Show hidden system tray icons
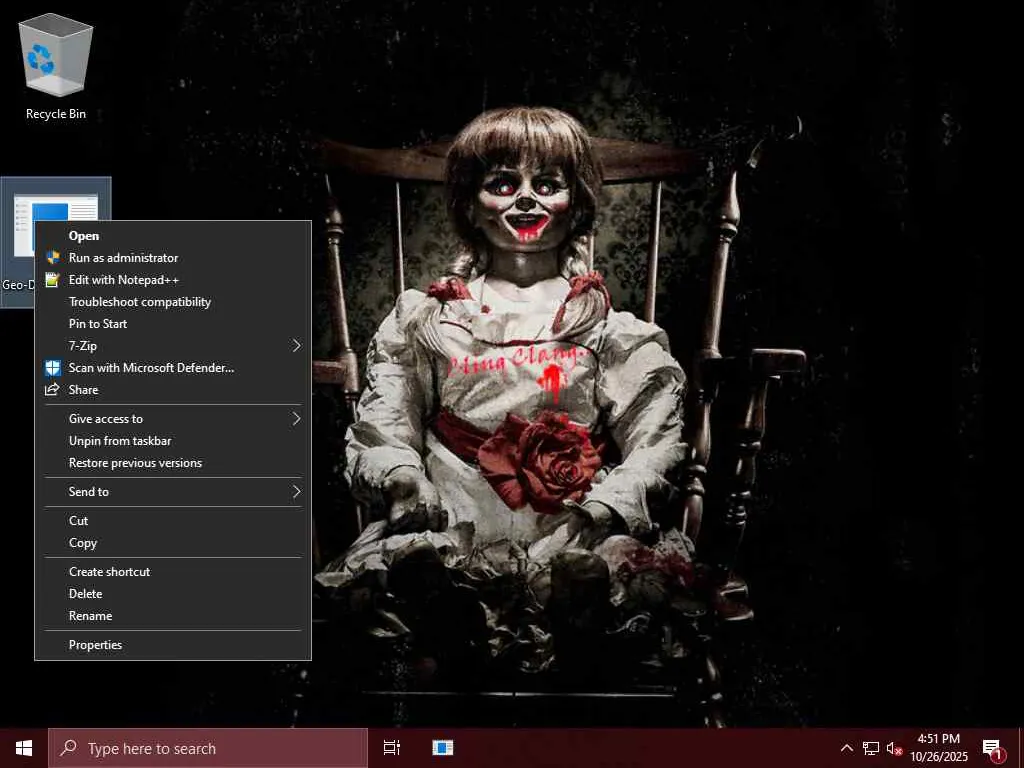Viewport: 1024px width, 768px height. [846, 748]
